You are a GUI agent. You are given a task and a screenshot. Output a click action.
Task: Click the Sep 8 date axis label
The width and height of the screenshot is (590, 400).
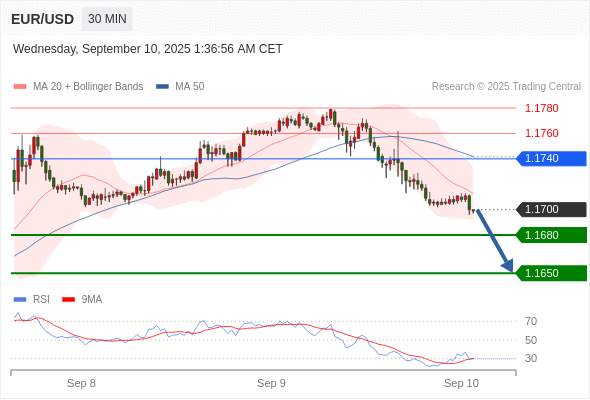click(x=81, y=383)
